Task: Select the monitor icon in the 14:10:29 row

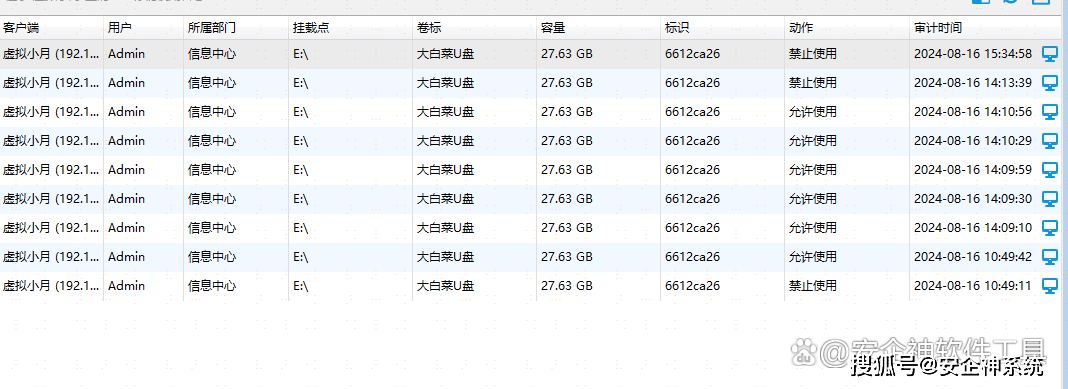Action: coord(1050,141)
